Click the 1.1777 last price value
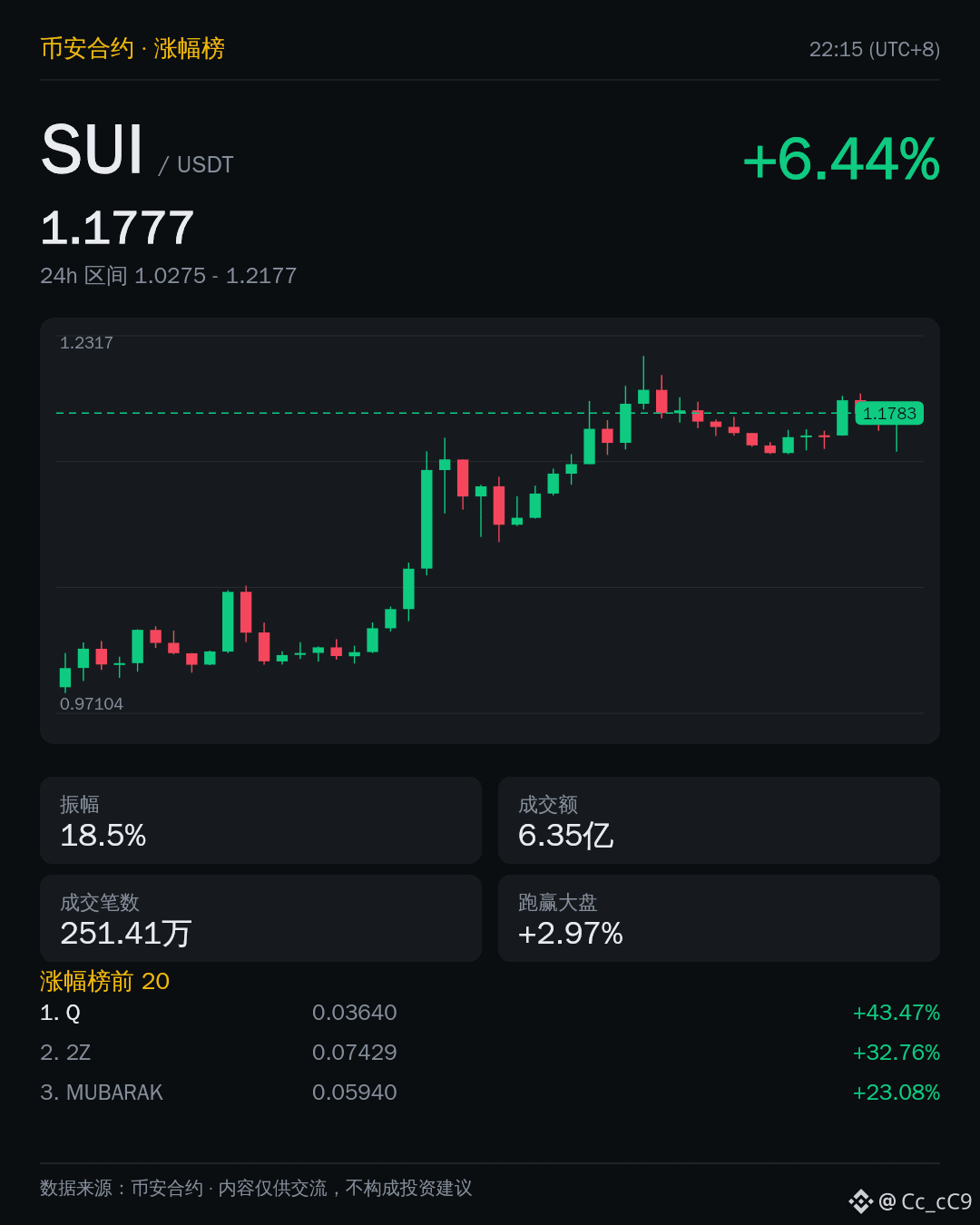 [118, 228]
